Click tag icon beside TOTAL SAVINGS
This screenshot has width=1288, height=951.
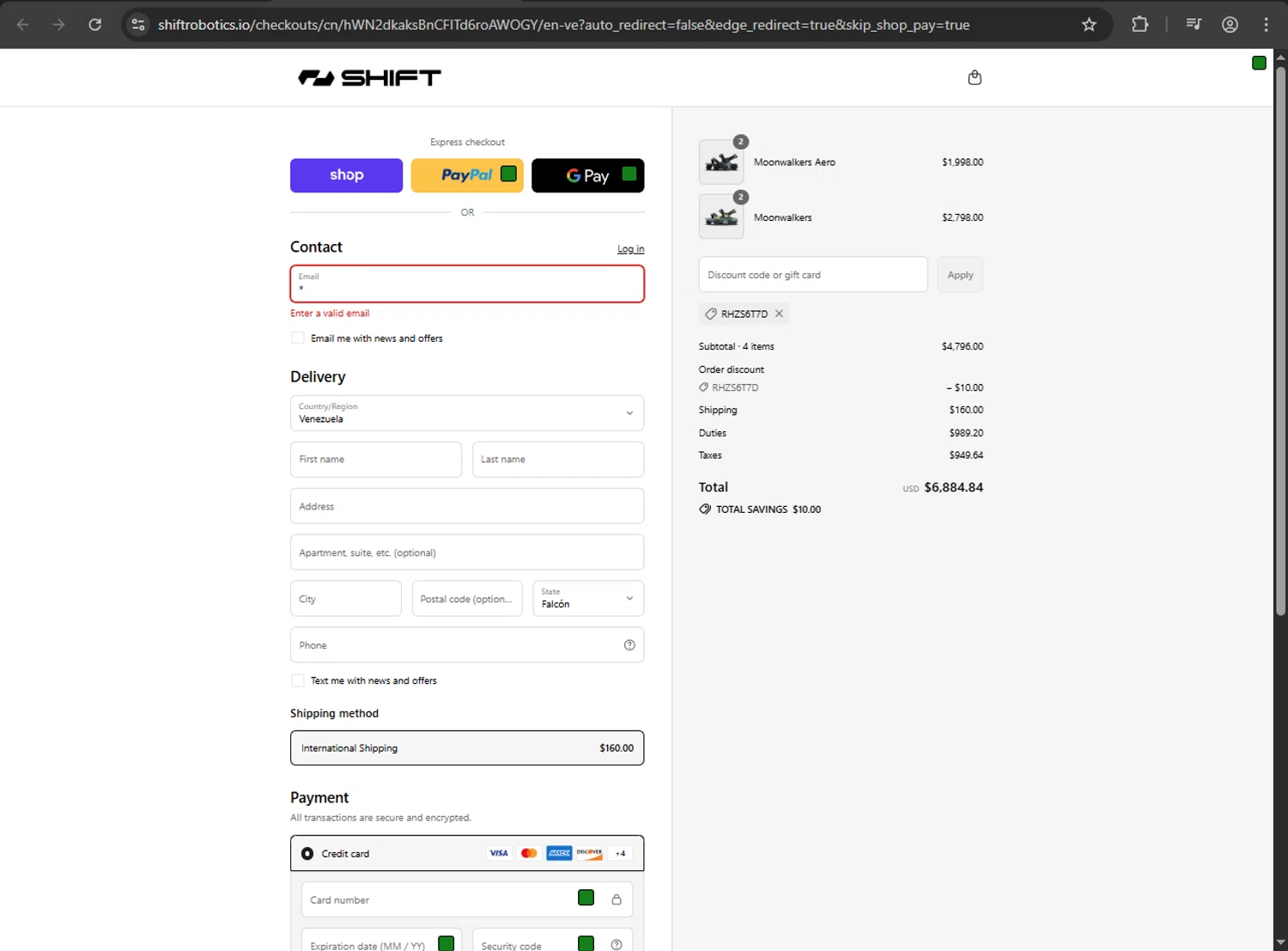705,509
